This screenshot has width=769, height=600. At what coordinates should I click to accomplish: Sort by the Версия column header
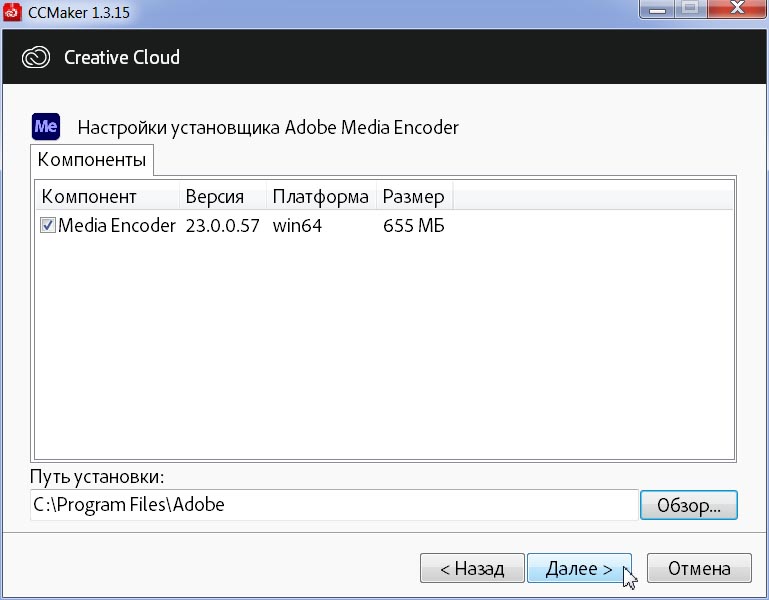coord(223,196)
